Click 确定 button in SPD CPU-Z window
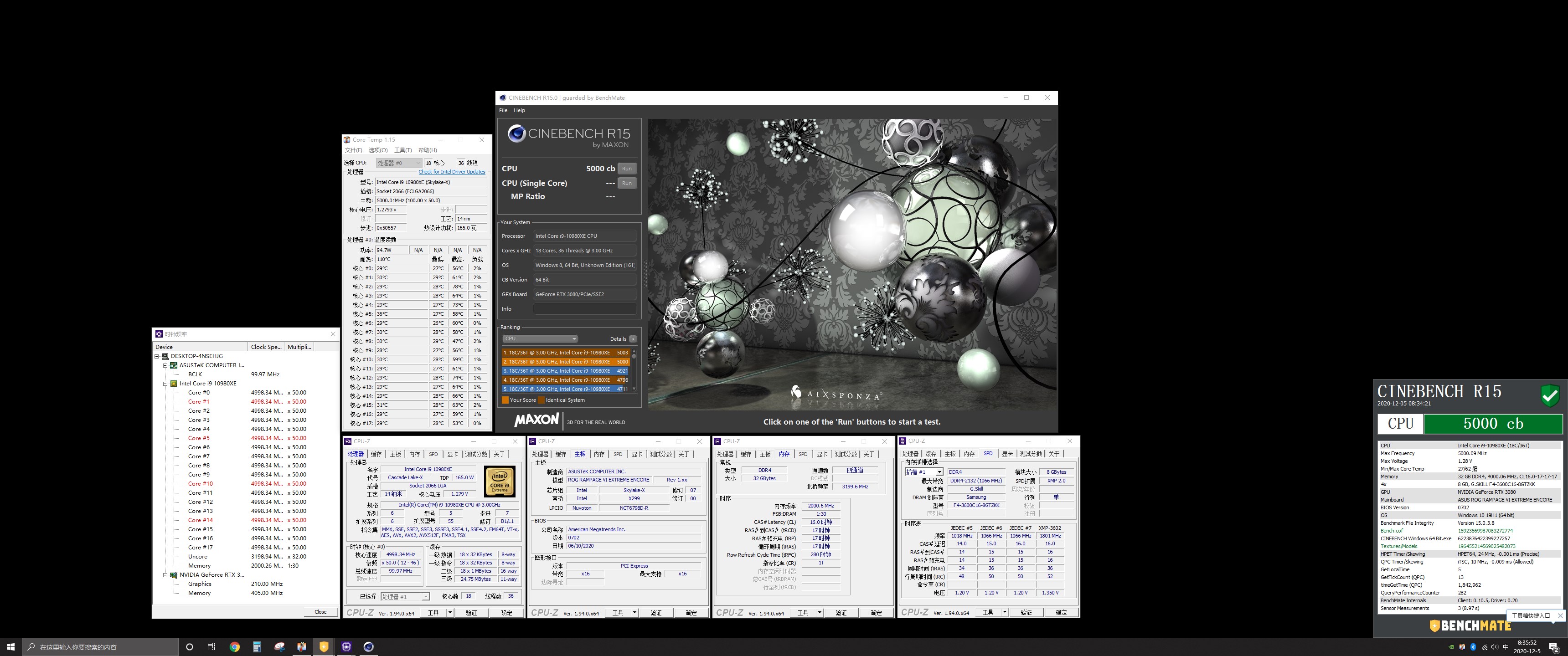The width and height of the screenshot is (1568, 656). (x=1061, y=612)
